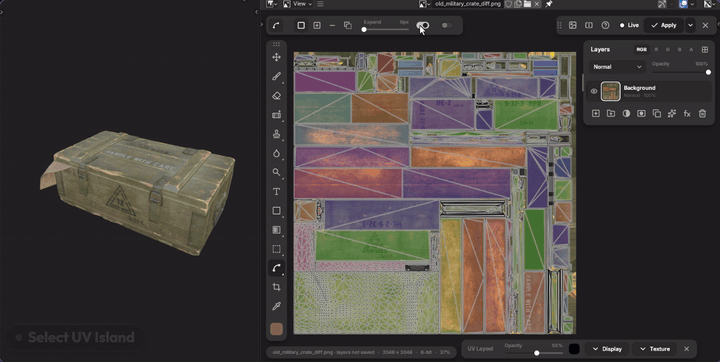The image size is (720, 362).
Task: Click the Apply button
Action: pos(664,25)
